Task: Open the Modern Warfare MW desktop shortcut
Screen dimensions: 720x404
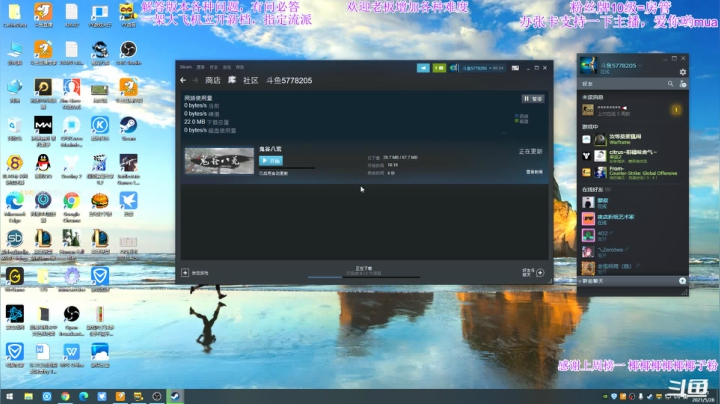Action: (43, 131)
